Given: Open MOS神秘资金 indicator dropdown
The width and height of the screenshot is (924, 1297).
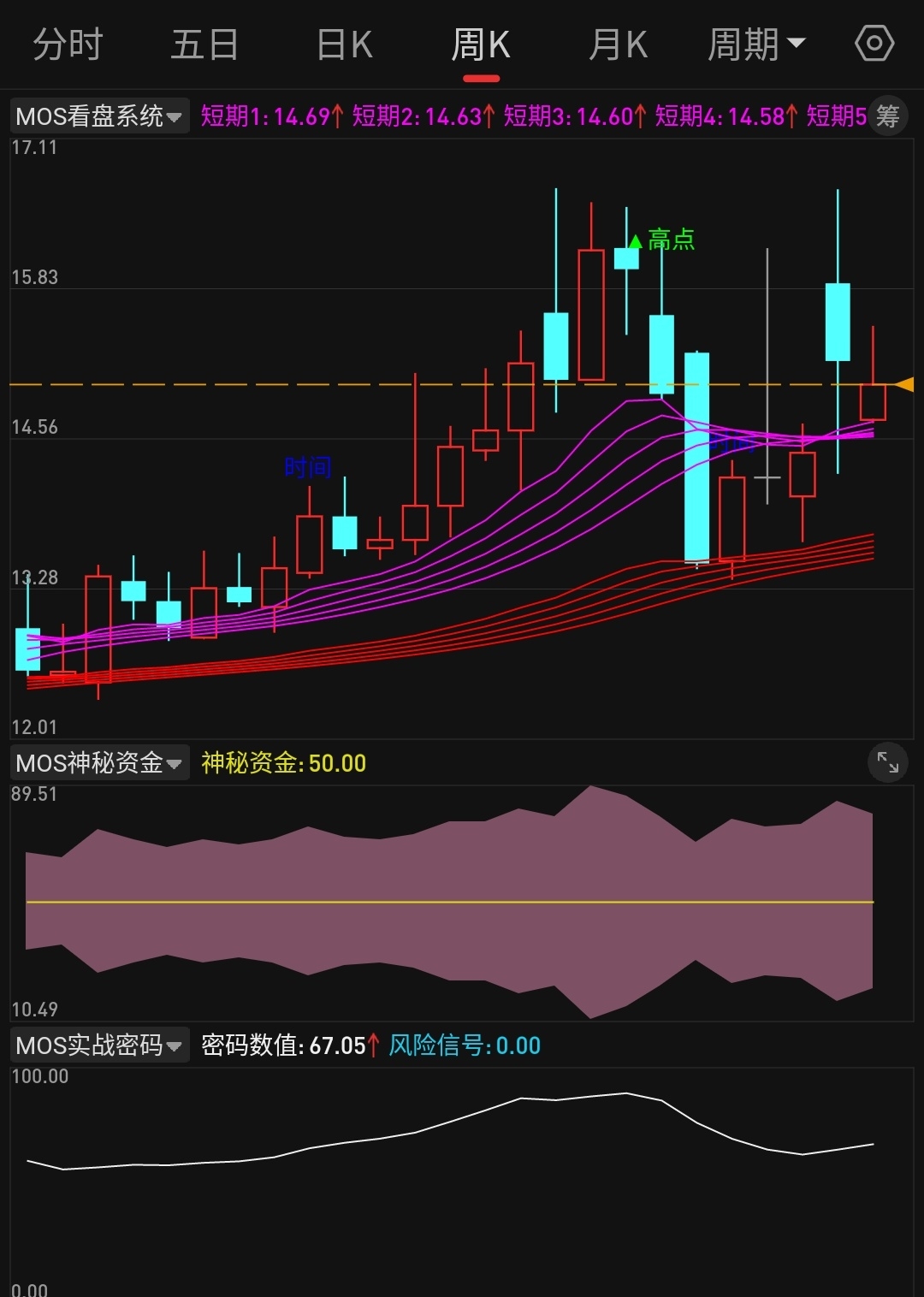Looking at the screenshot, I should click(x=99, y=762).
